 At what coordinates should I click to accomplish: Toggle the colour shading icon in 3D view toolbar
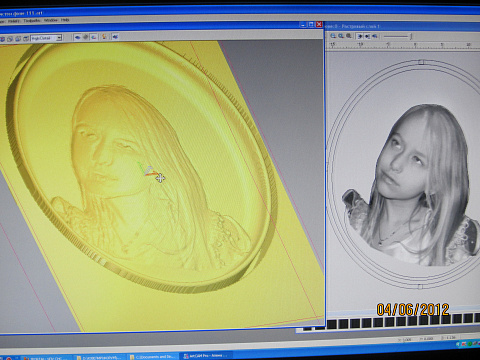coord(94,37)
